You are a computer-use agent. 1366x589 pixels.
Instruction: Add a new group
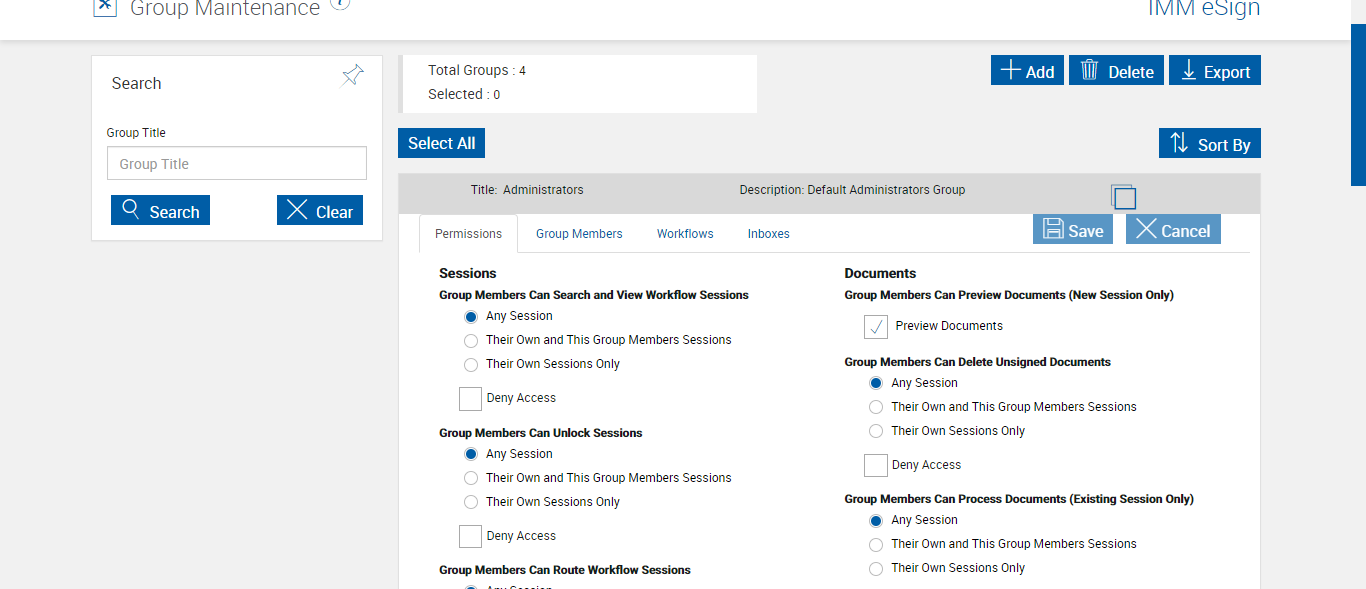(1027, 71)
